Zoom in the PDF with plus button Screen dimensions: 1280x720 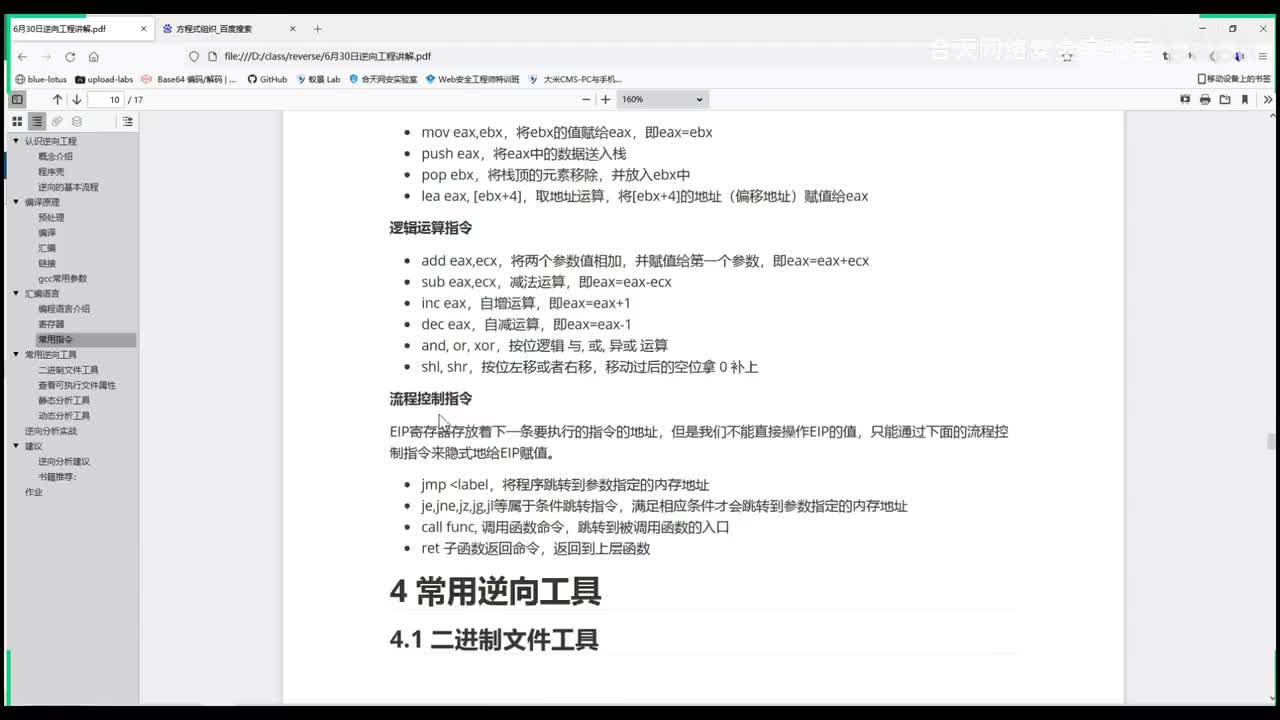pos(605,100)
